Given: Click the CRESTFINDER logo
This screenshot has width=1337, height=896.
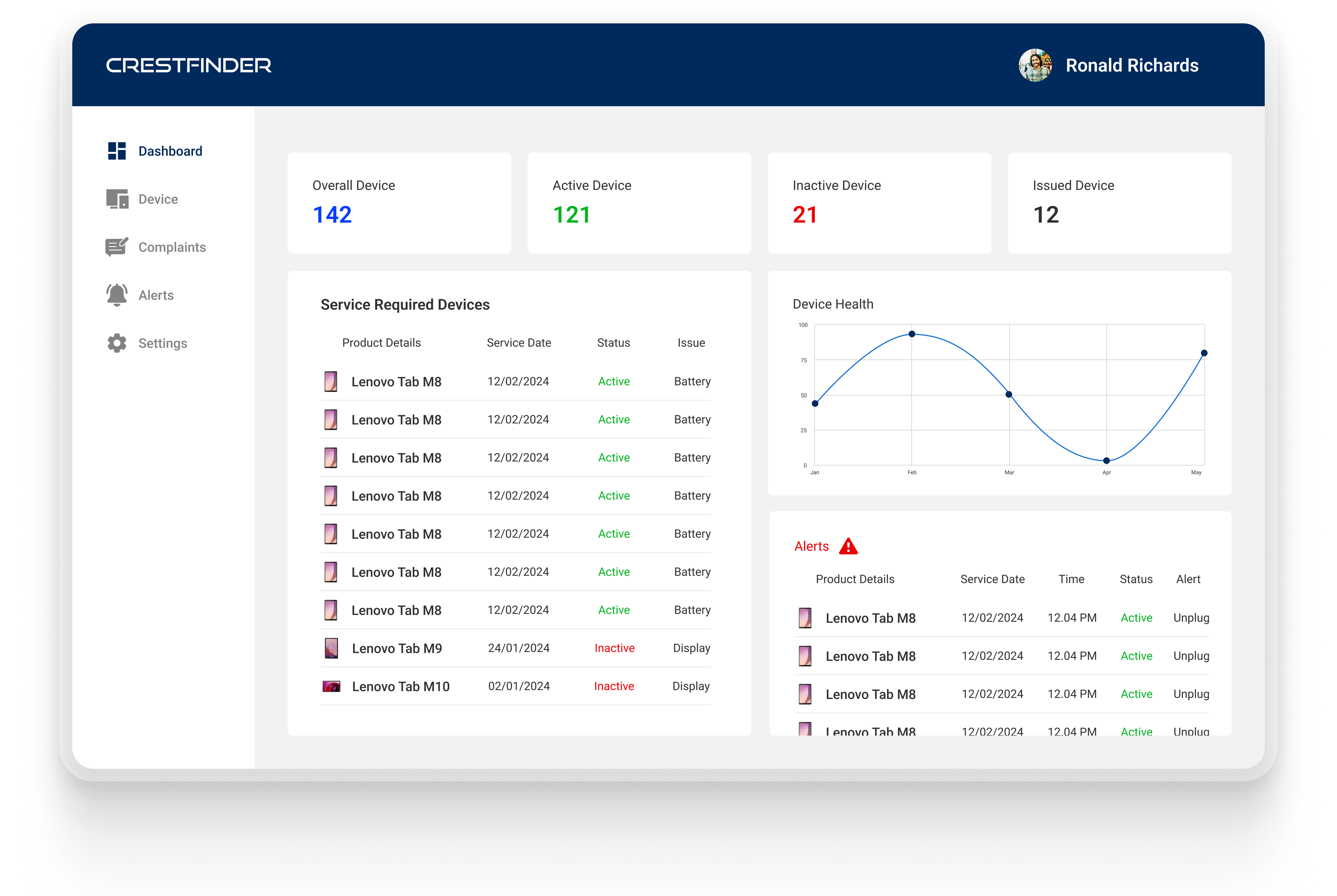Looking at the screenshot, I should 188,65.
